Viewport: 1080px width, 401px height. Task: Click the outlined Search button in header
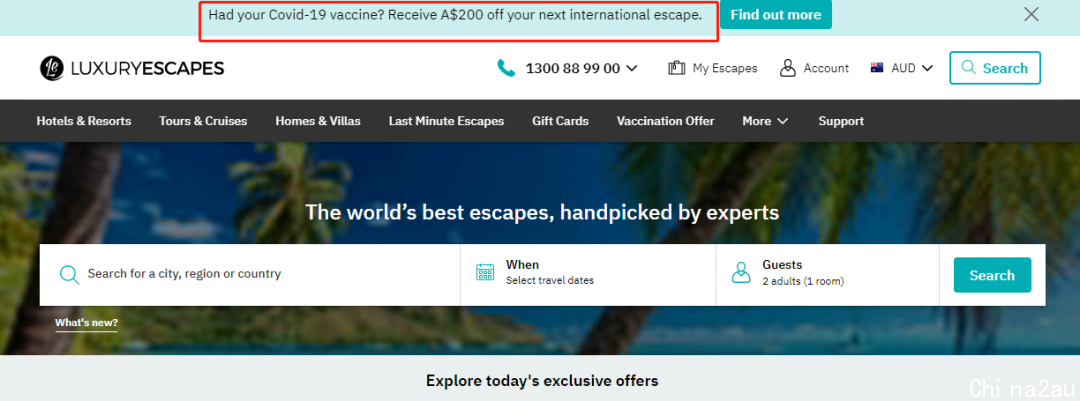995,68
